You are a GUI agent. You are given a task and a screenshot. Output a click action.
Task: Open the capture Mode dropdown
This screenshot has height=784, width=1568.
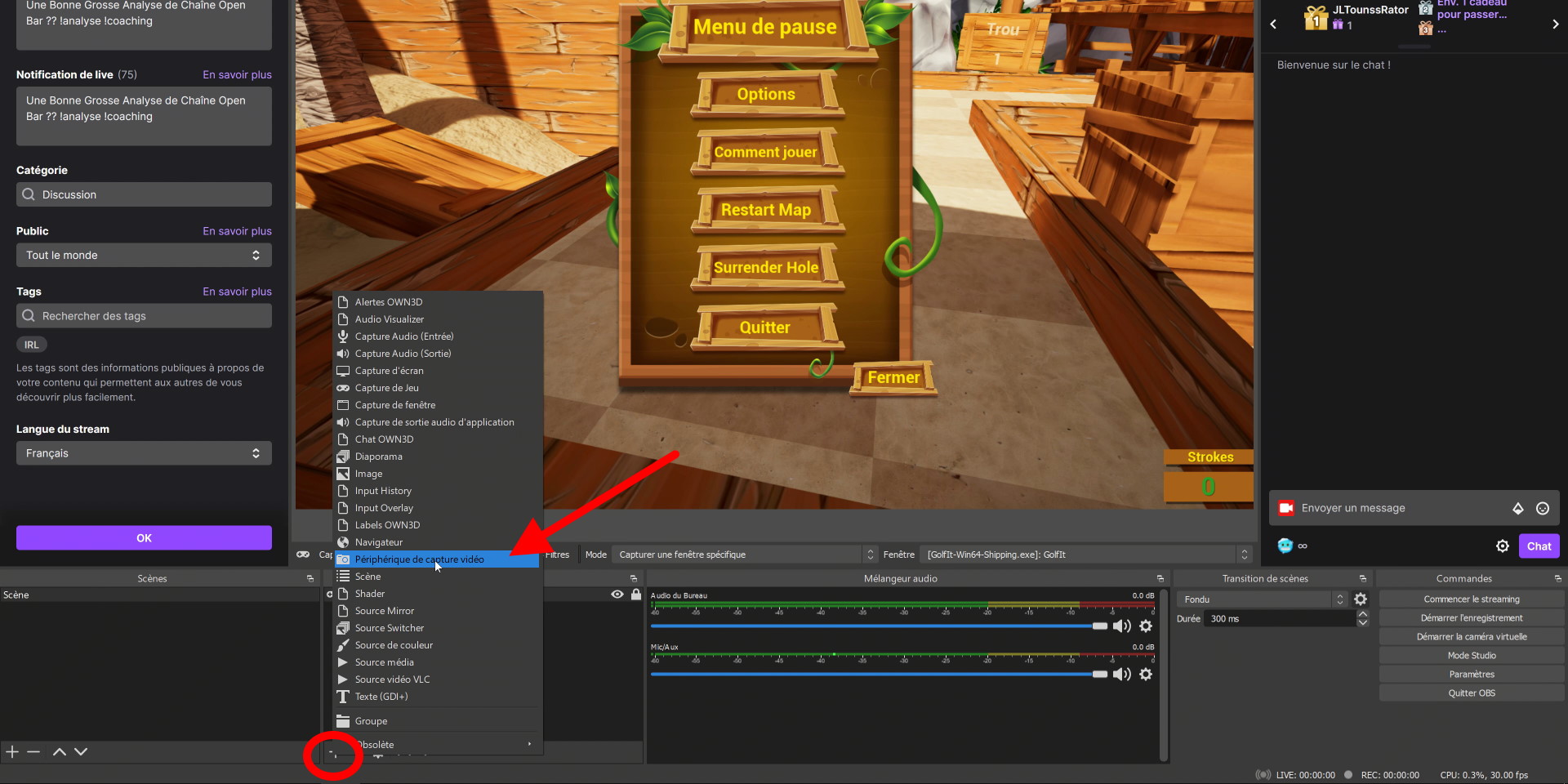click(x=745, y=555)
